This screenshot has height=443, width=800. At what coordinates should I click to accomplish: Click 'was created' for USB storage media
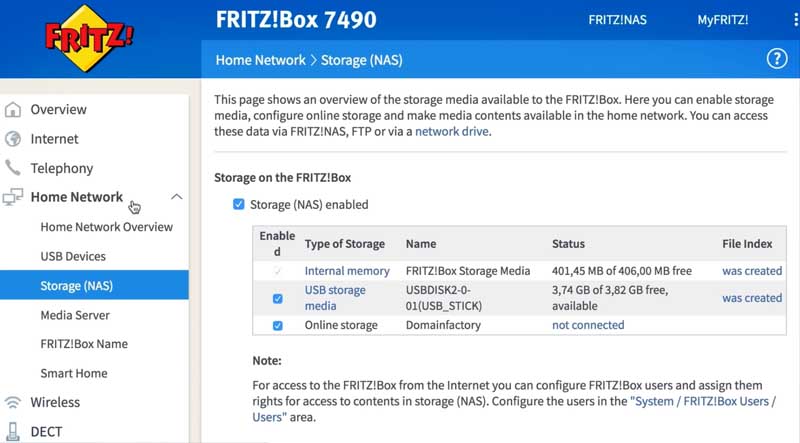click(752, 298)
